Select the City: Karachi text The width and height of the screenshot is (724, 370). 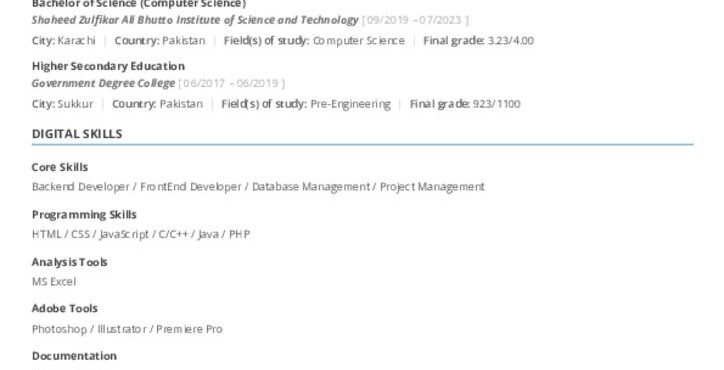(63, 41)
